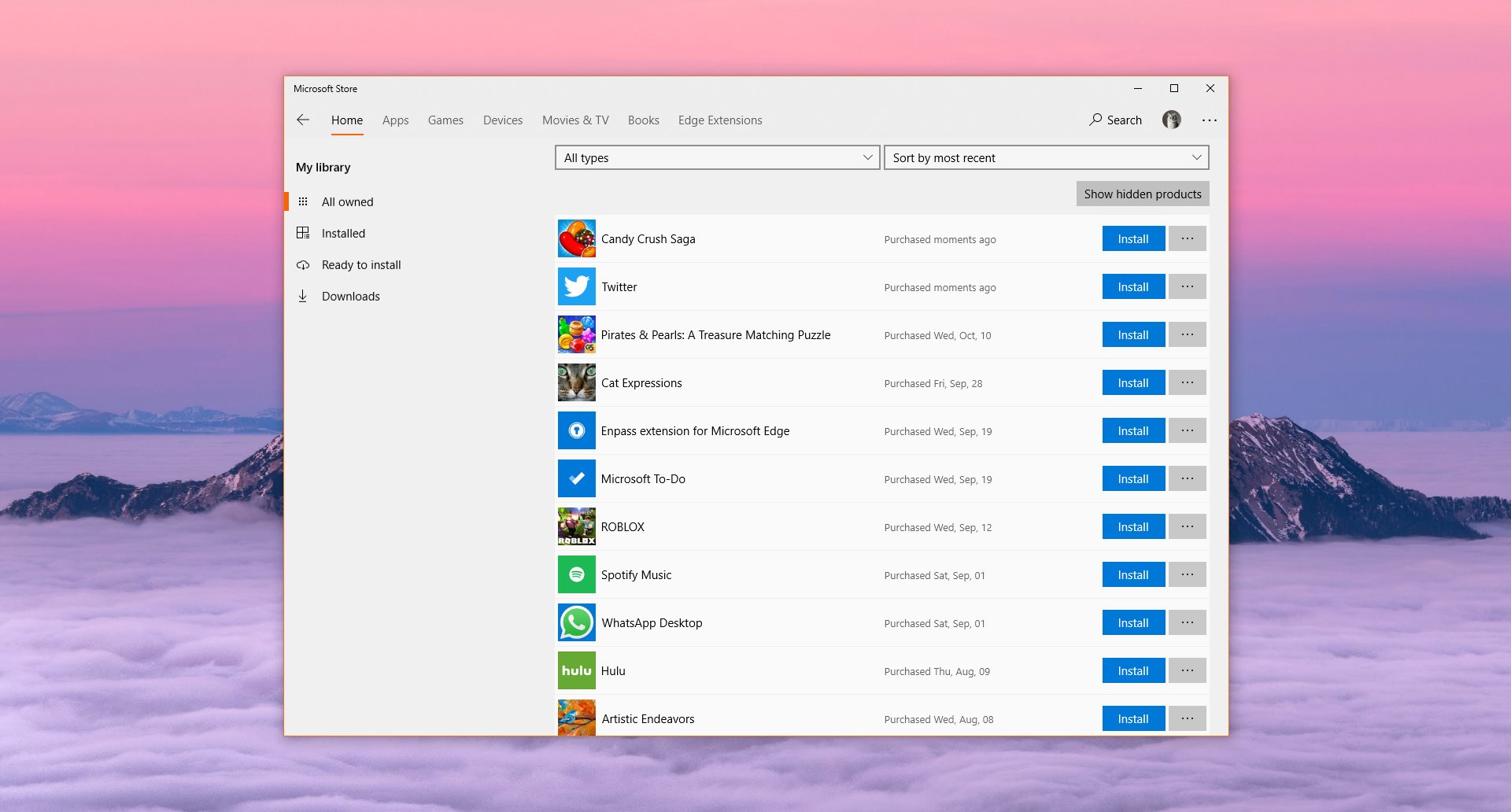Install ROBLOX
This screenshot has height=812, width=1511.
1133,526
